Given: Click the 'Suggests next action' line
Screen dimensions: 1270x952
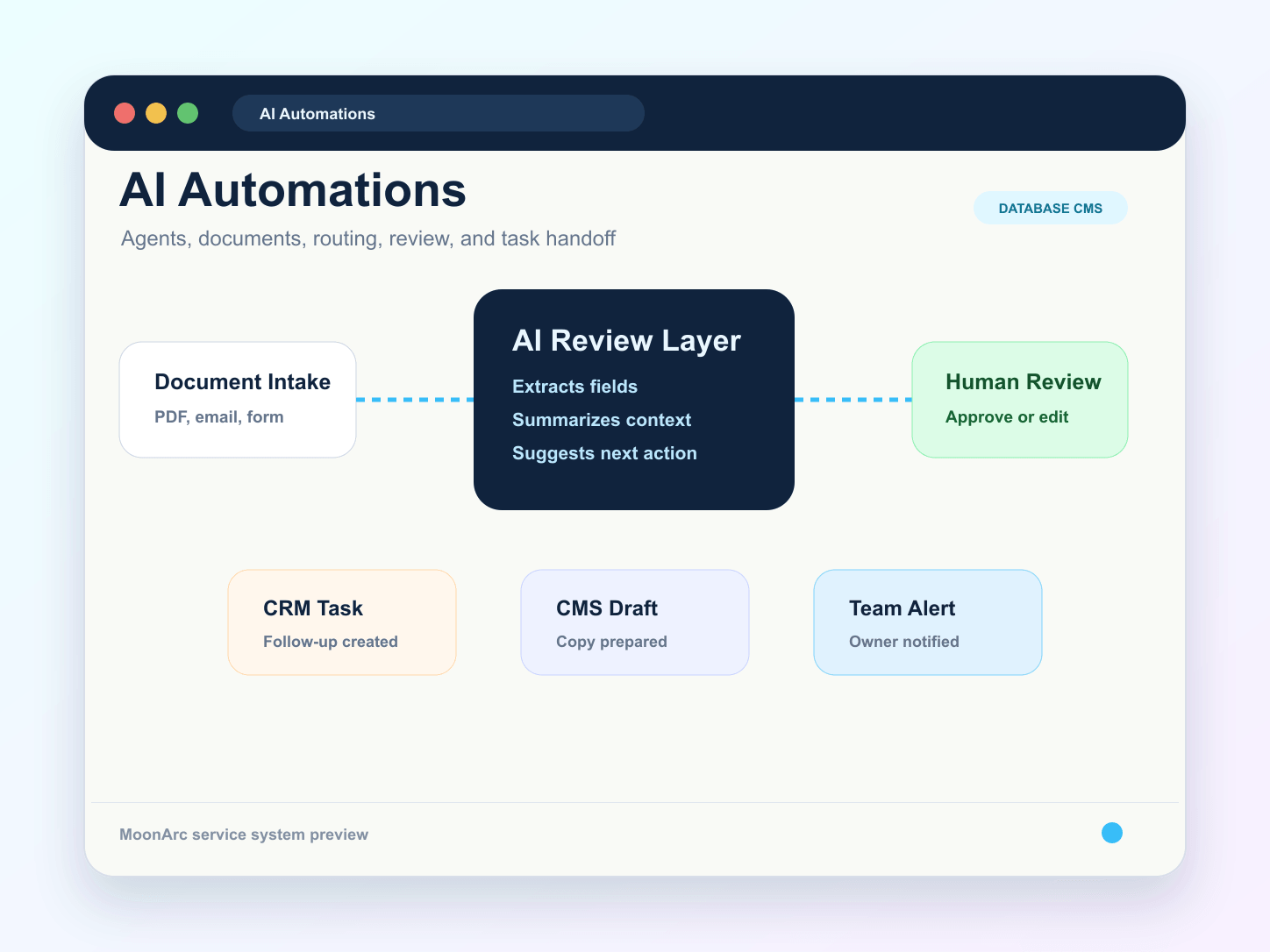Looking at the screenshot, I should (x=604, y=453).
